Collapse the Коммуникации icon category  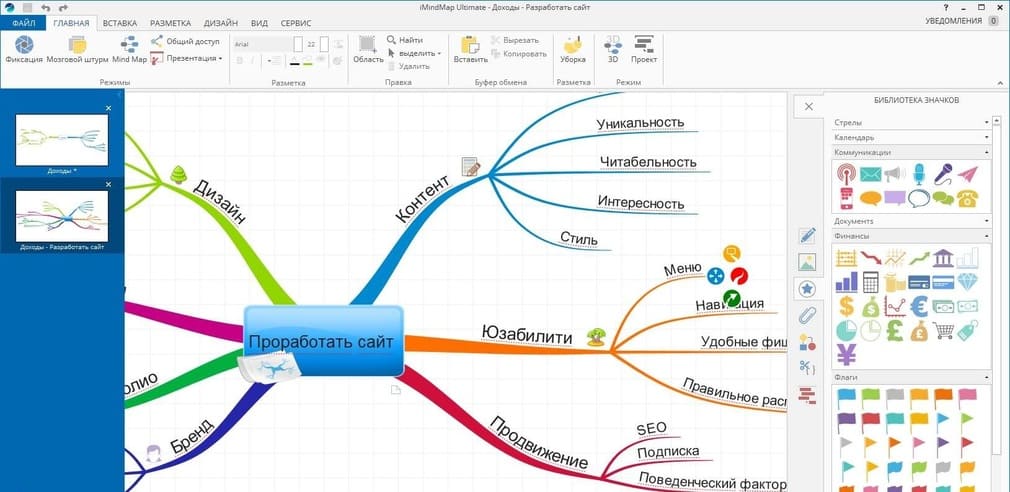pos(986,153)
